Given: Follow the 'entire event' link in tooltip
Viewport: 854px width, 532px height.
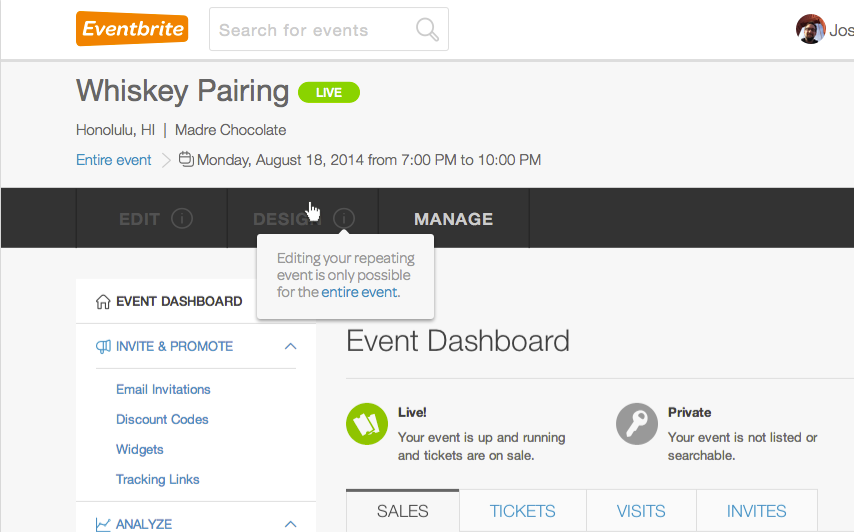Looking at the screenshot, I should 360,292.
